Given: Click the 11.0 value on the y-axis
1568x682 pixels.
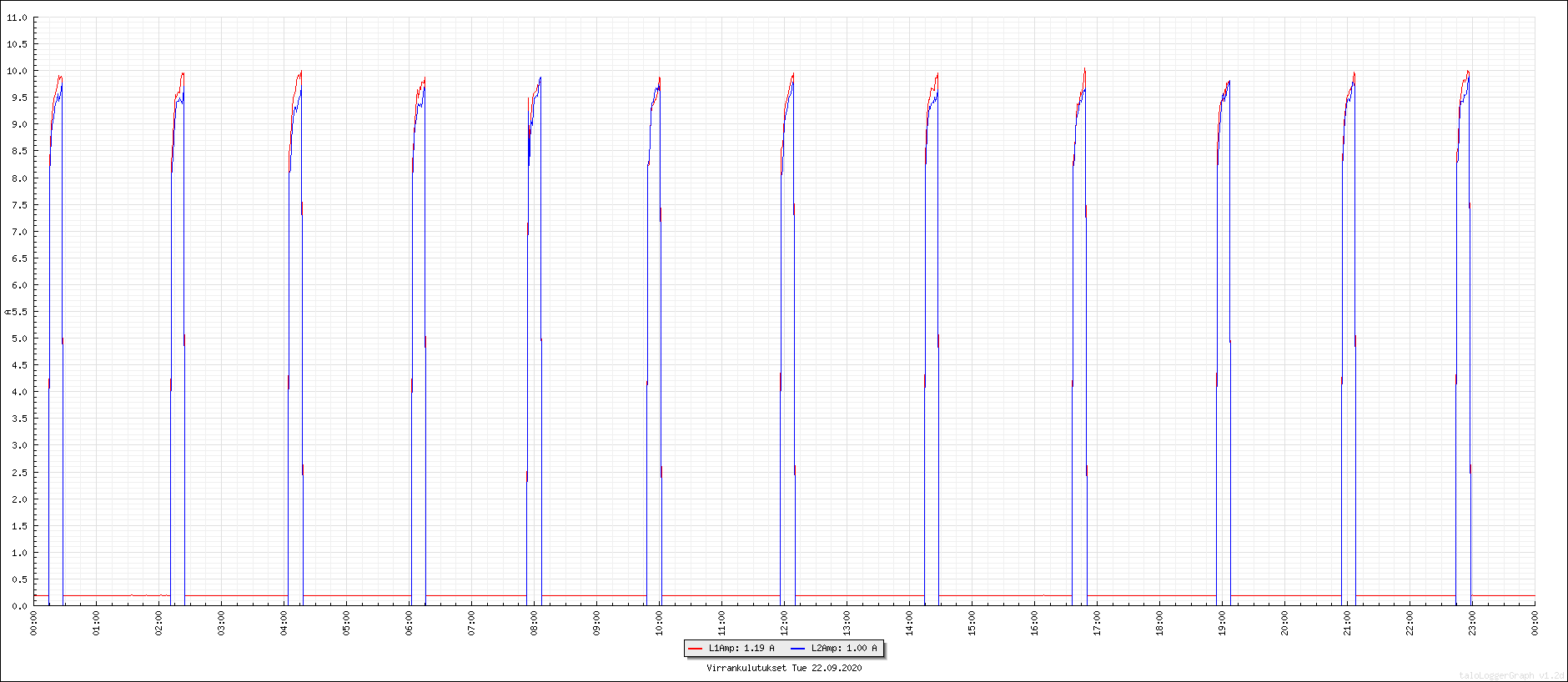Looking at the screenshot, I should (x=17, y=18).
